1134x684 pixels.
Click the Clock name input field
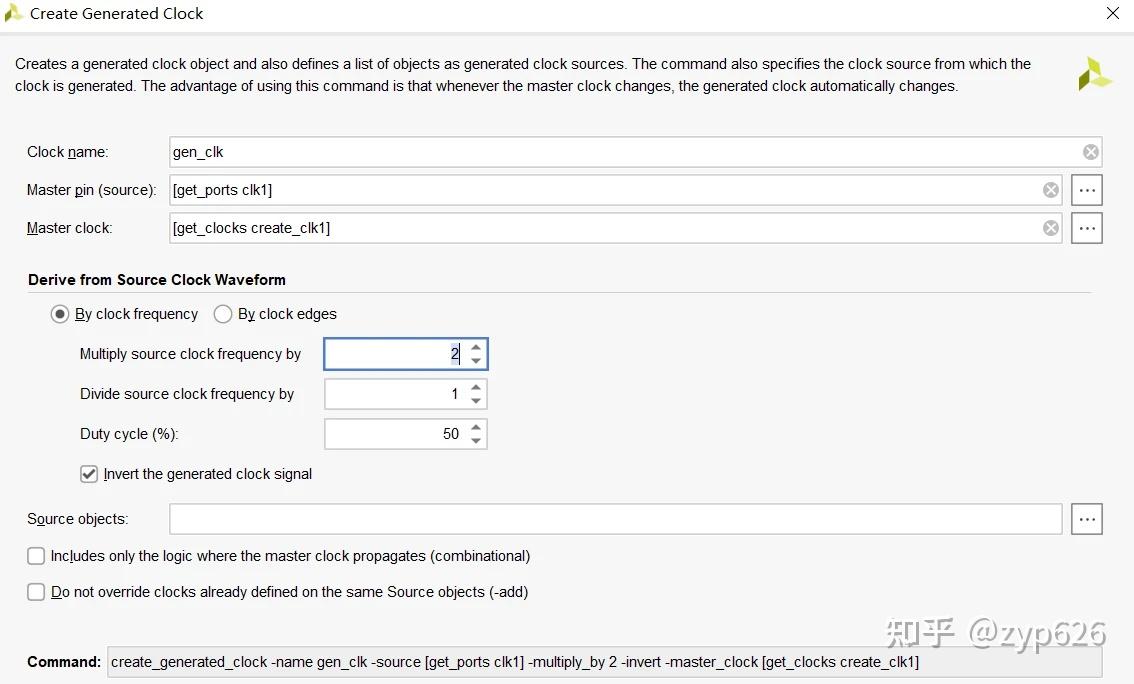620,152
